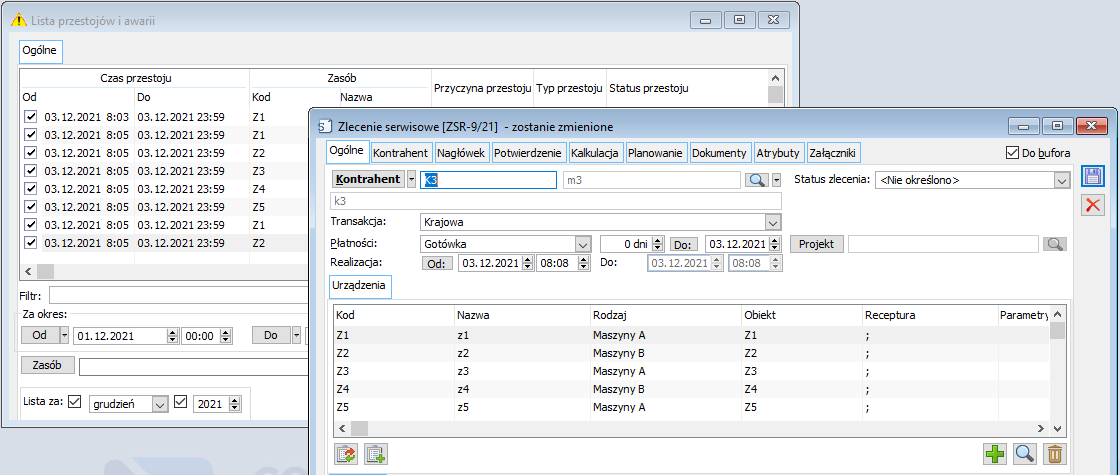
Task: Adjust the payment due date 03.12.2021 stepper
Action: (776, 244)
